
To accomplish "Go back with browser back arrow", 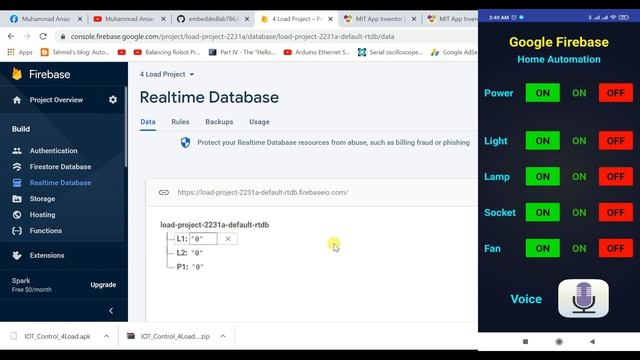I will 11,36.
